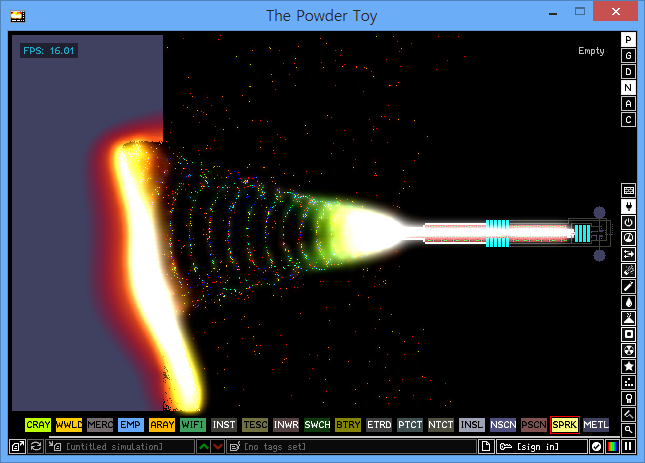Select the INSL element
645x463 pixels.
472,425
